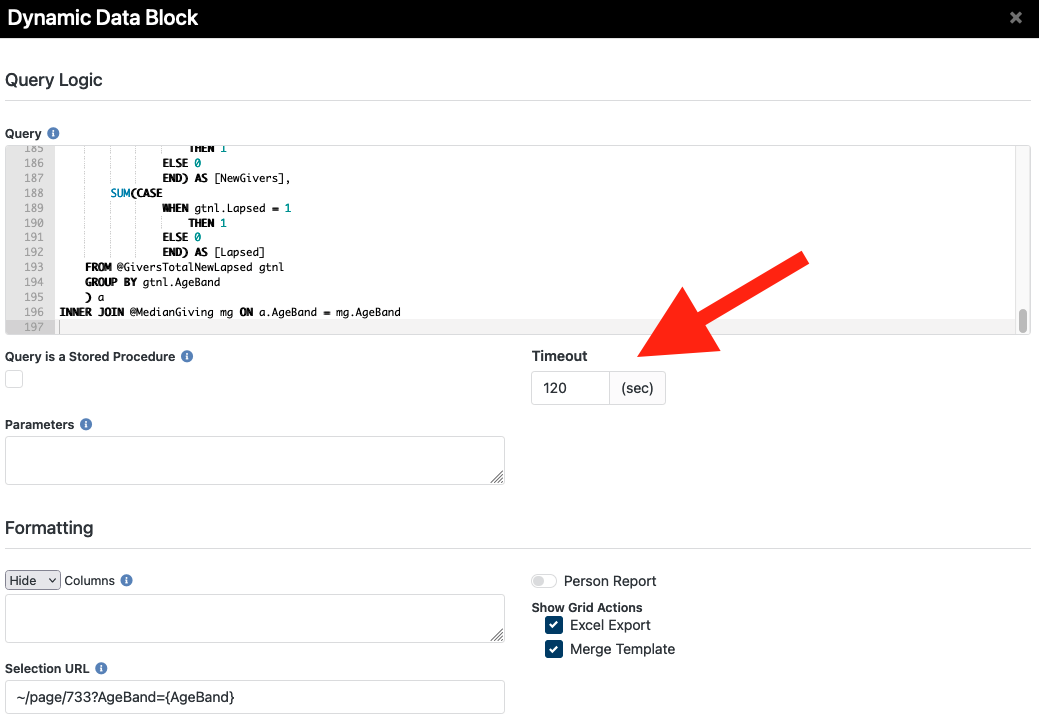Click line number 193 in gutter

[x=34, y=267]
